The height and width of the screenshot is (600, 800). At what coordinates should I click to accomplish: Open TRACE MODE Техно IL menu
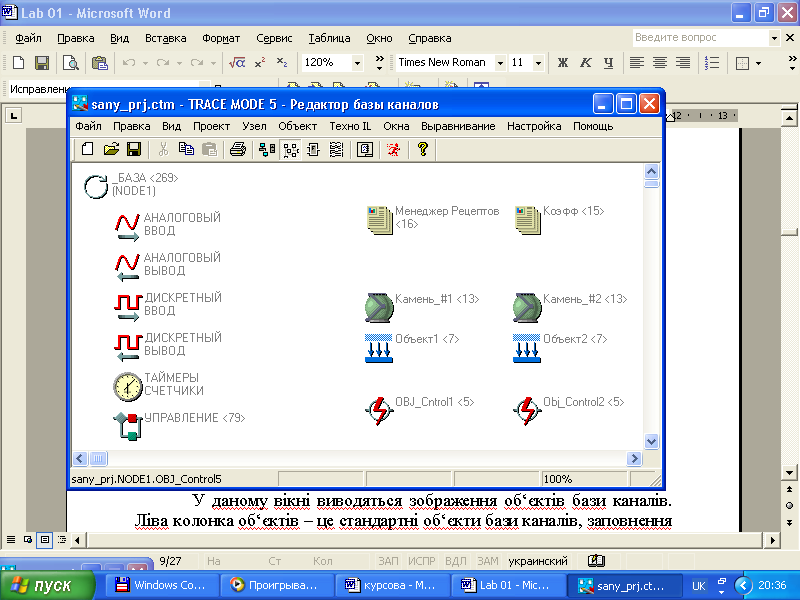(350, 126)
